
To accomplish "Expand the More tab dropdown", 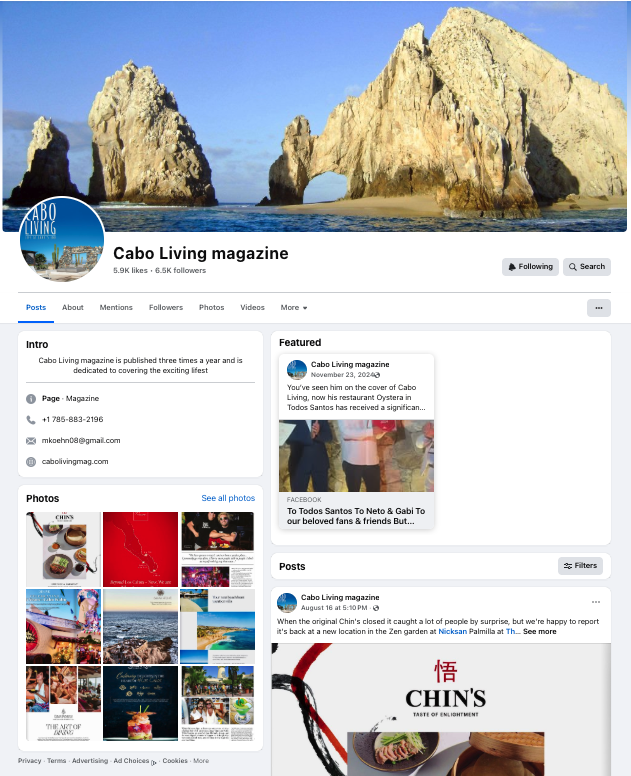I will point(294,308).
